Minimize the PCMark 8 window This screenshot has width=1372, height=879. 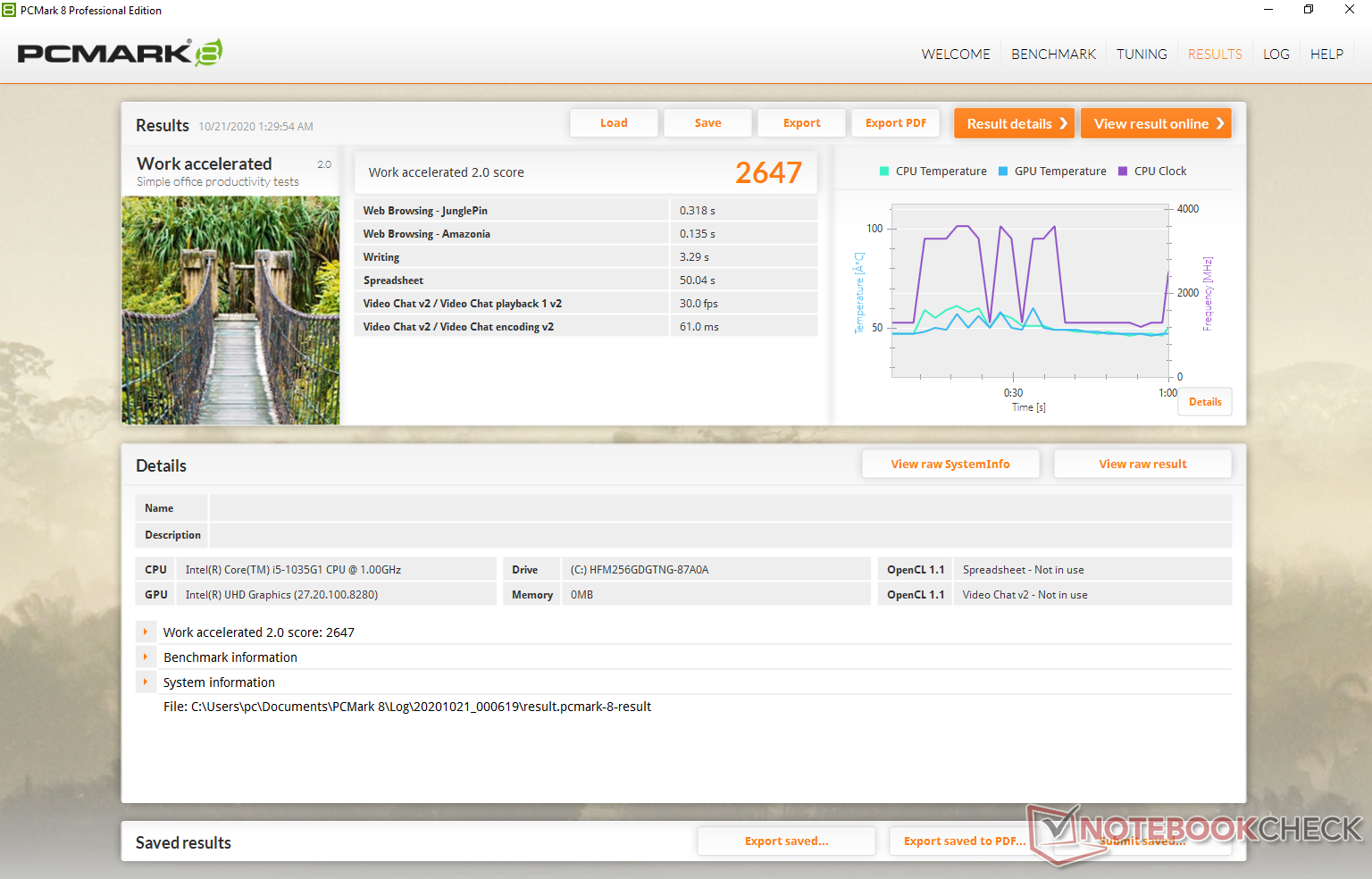[x=1267, y=10]
